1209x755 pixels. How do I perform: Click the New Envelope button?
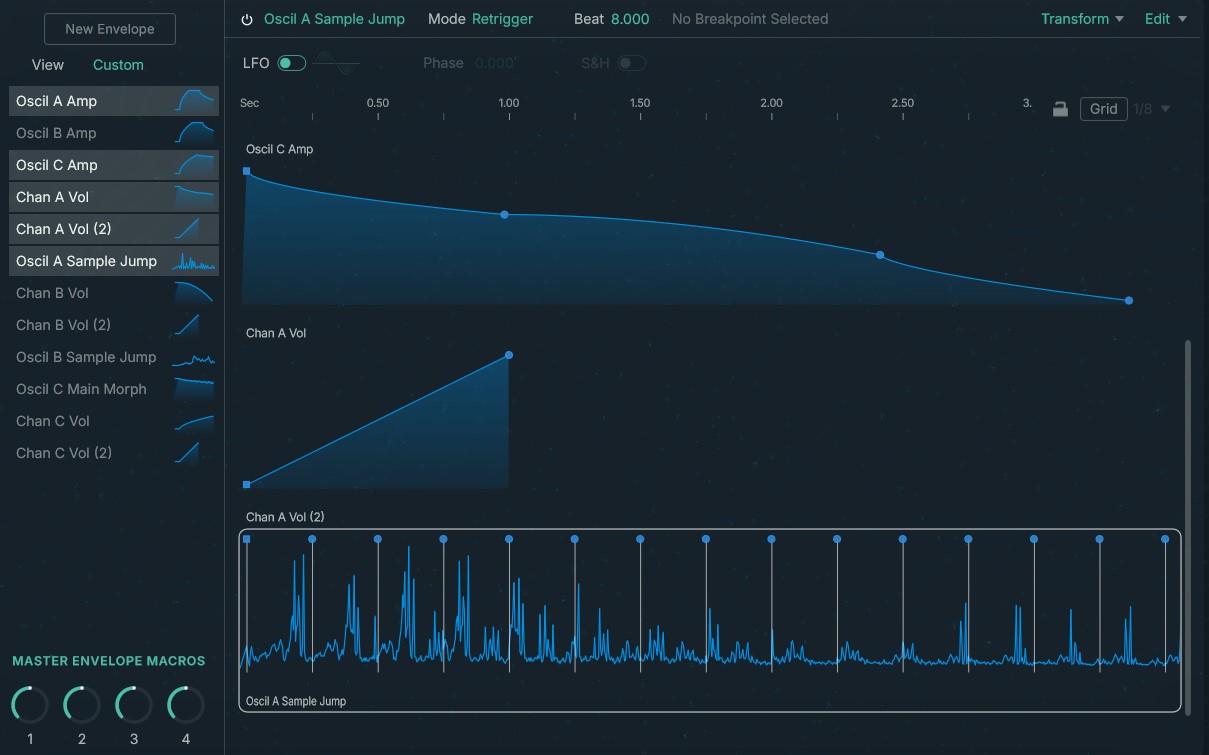[x=109, y=29]
